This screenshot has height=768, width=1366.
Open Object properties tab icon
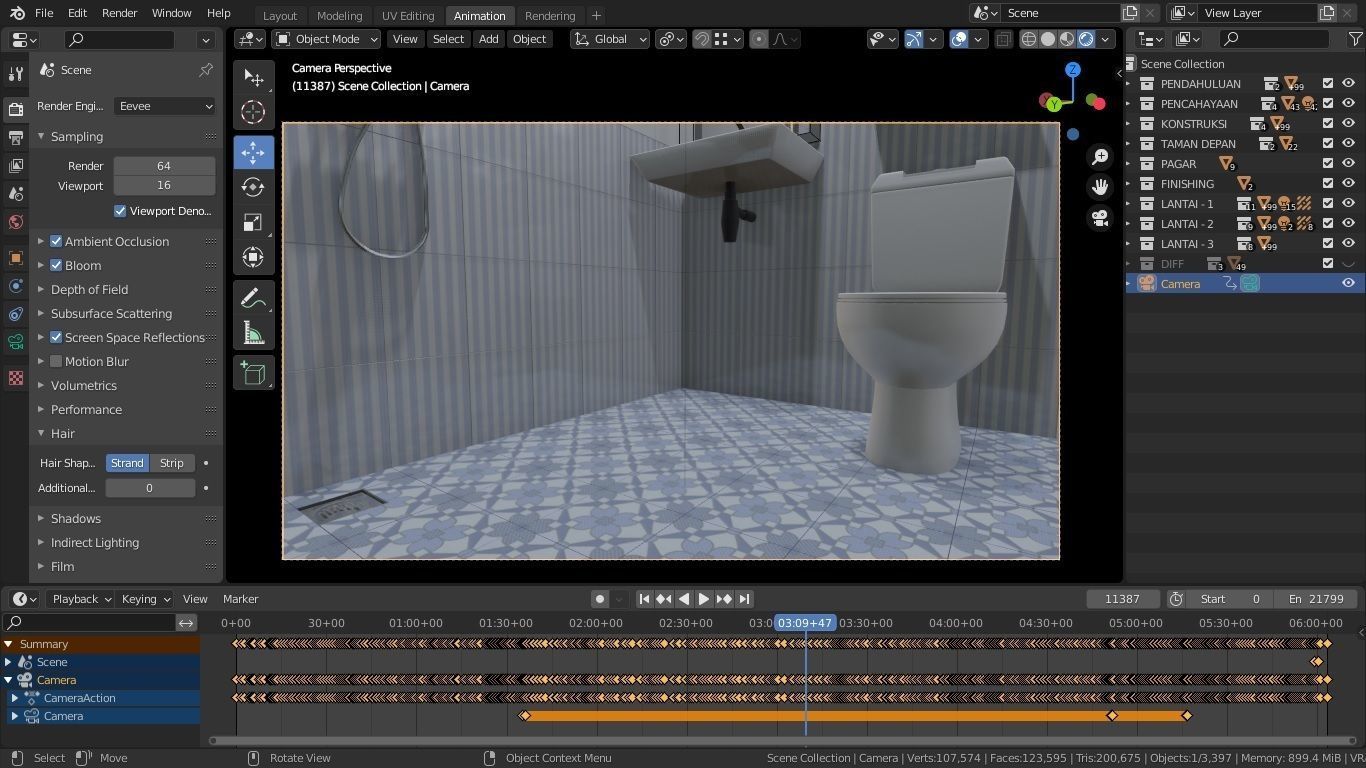tap(15, 257)
